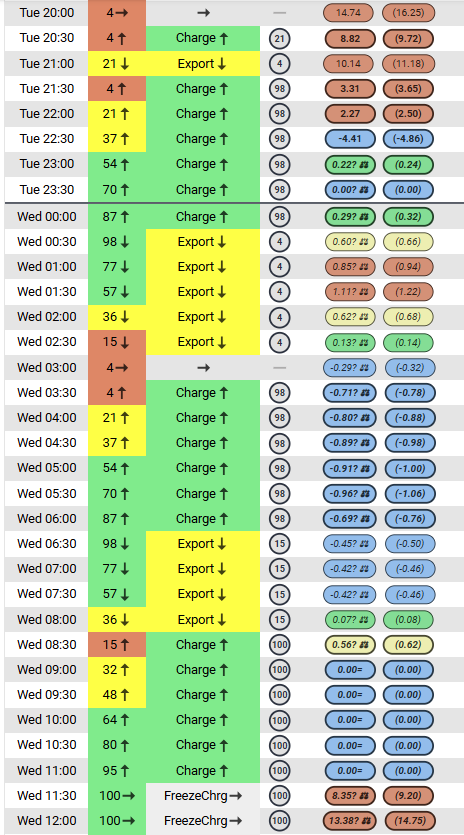The height and width of the screenshot is (835, 464).
Task: Select the Wed 06:30 time cell
Action: (x=46, y=544)
